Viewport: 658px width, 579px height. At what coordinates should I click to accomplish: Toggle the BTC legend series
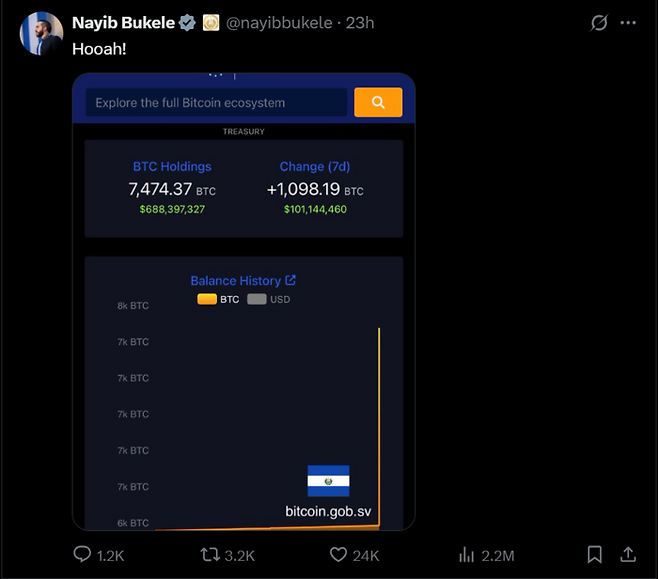(x=218, y=299)
